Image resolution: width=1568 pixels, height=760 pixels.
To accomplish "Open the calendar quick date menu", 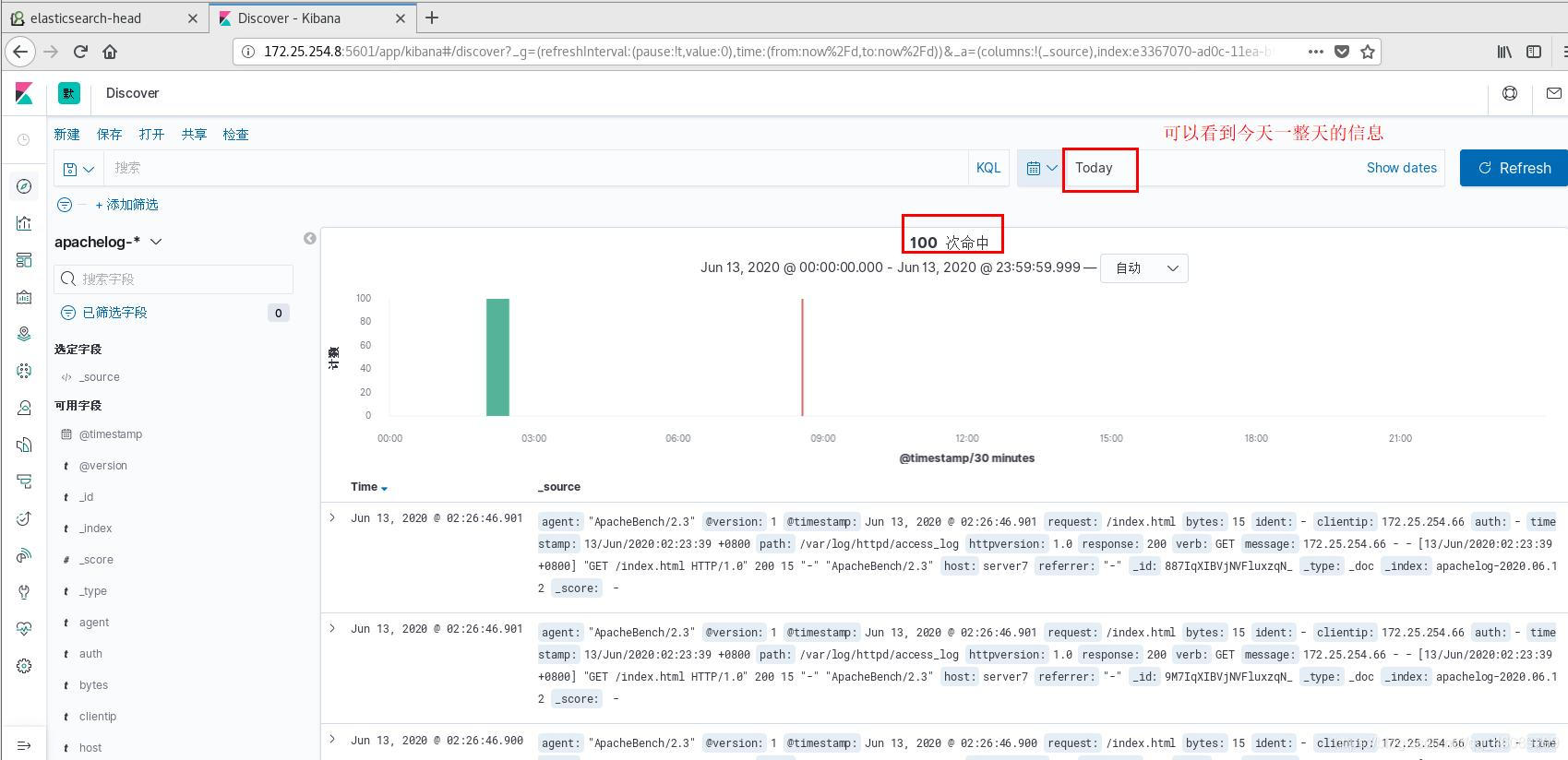I will click(1041, 168).
